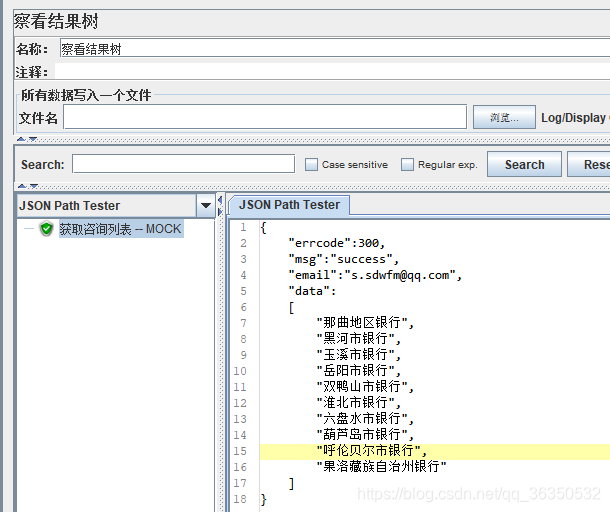This screenshot has width=610, height=512.
Task: Click the "msg":"success" line
Action: 344,259
